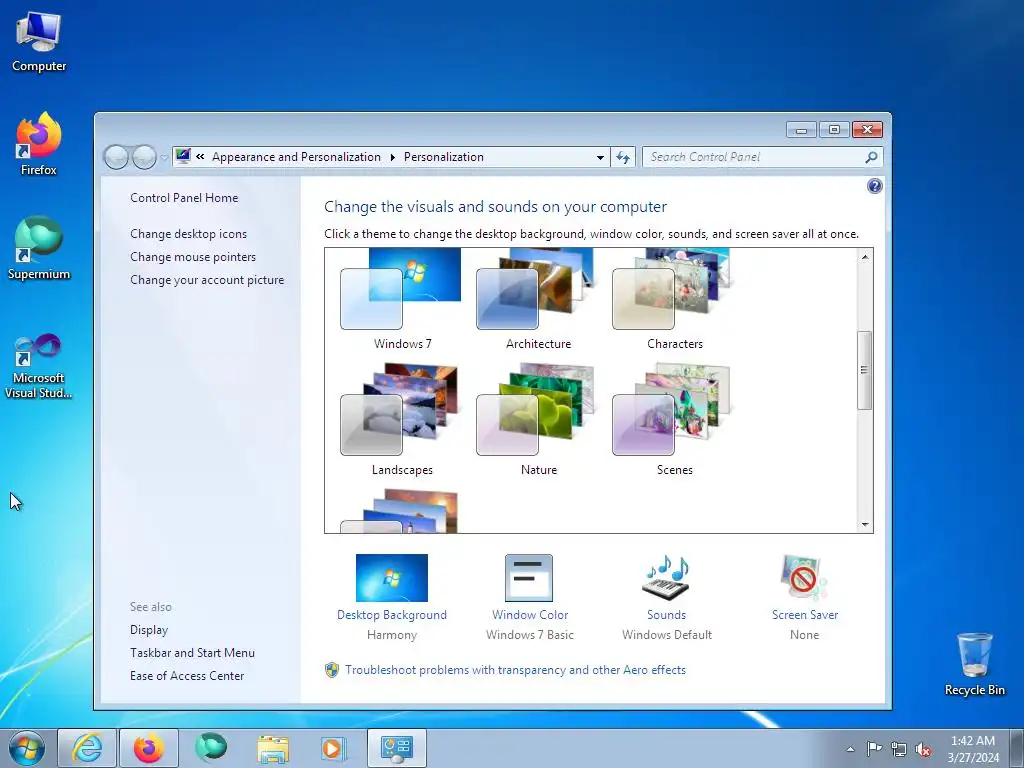Click the search magnifier icon
This screenshot has width=1024, height=768.
click(871, 157)
